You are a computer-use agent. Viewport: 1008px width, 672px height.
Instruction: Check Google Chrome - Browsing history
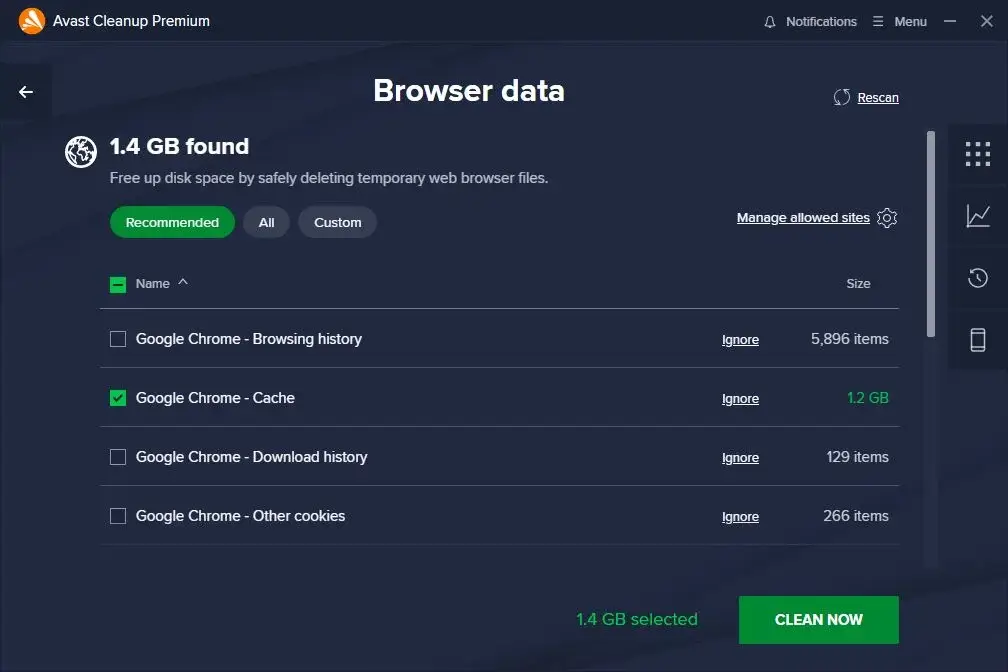117,339
